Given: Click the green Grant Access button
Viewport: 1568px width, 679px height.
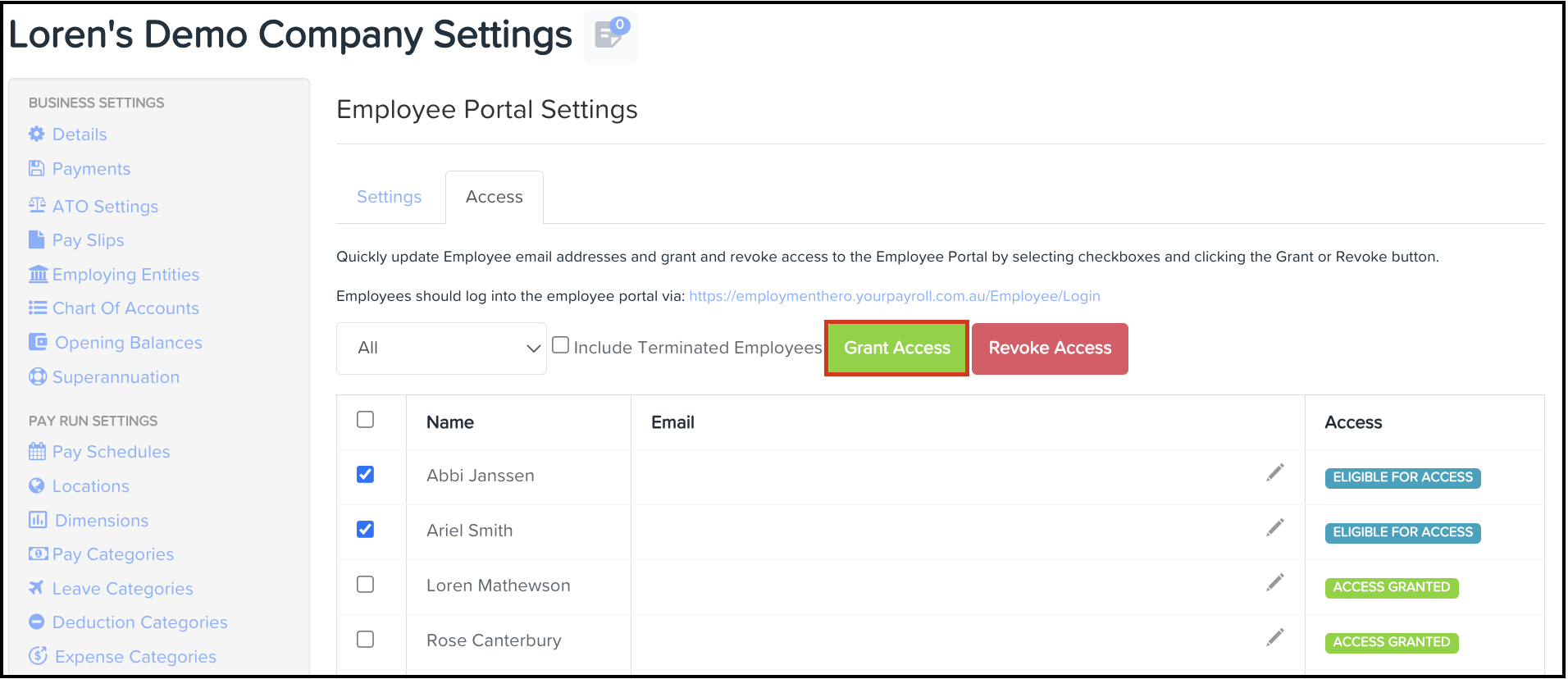Looking at the screenshot, I should click(x=897, y=349).
